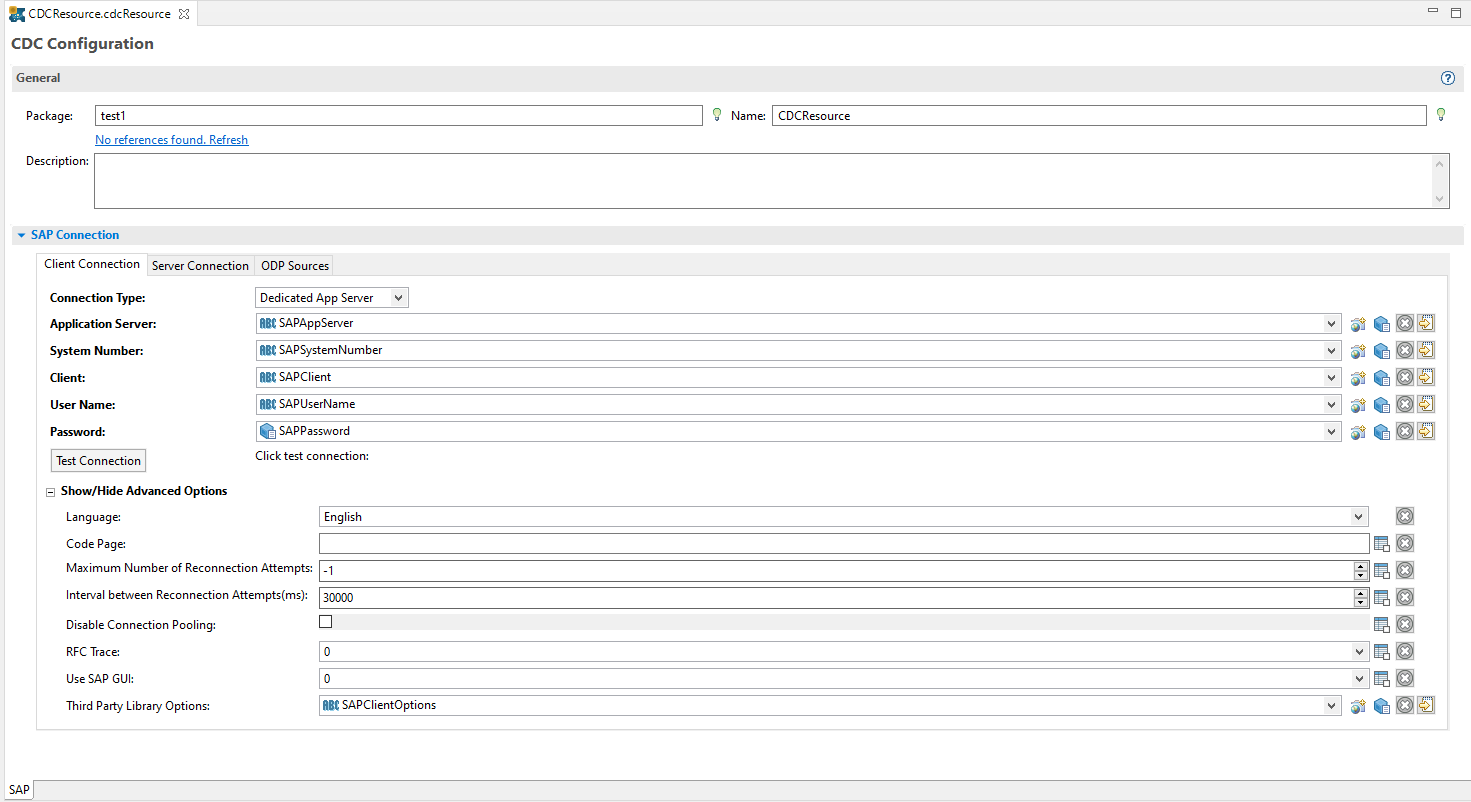This screenshot has height=802, width=1471.
Task: Clear the Password value
Action: (1405, 432)
